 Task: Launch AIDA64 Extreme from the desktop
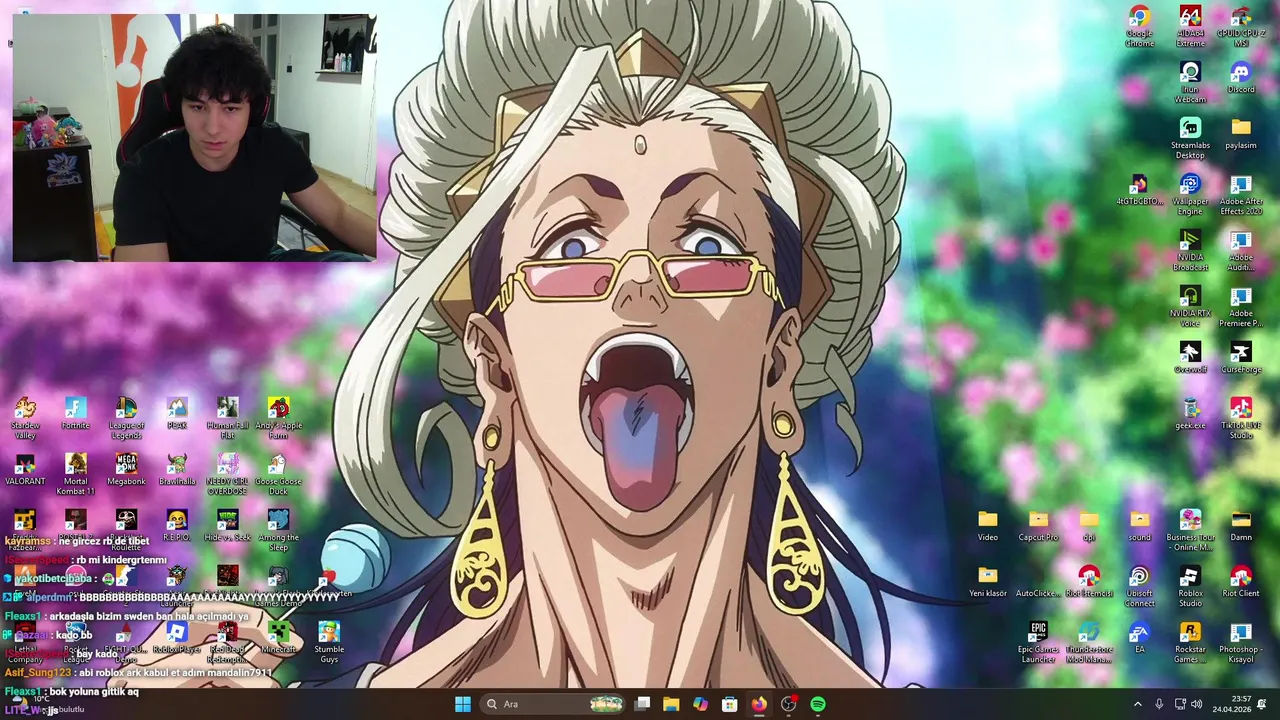[x=1190, y=26]
